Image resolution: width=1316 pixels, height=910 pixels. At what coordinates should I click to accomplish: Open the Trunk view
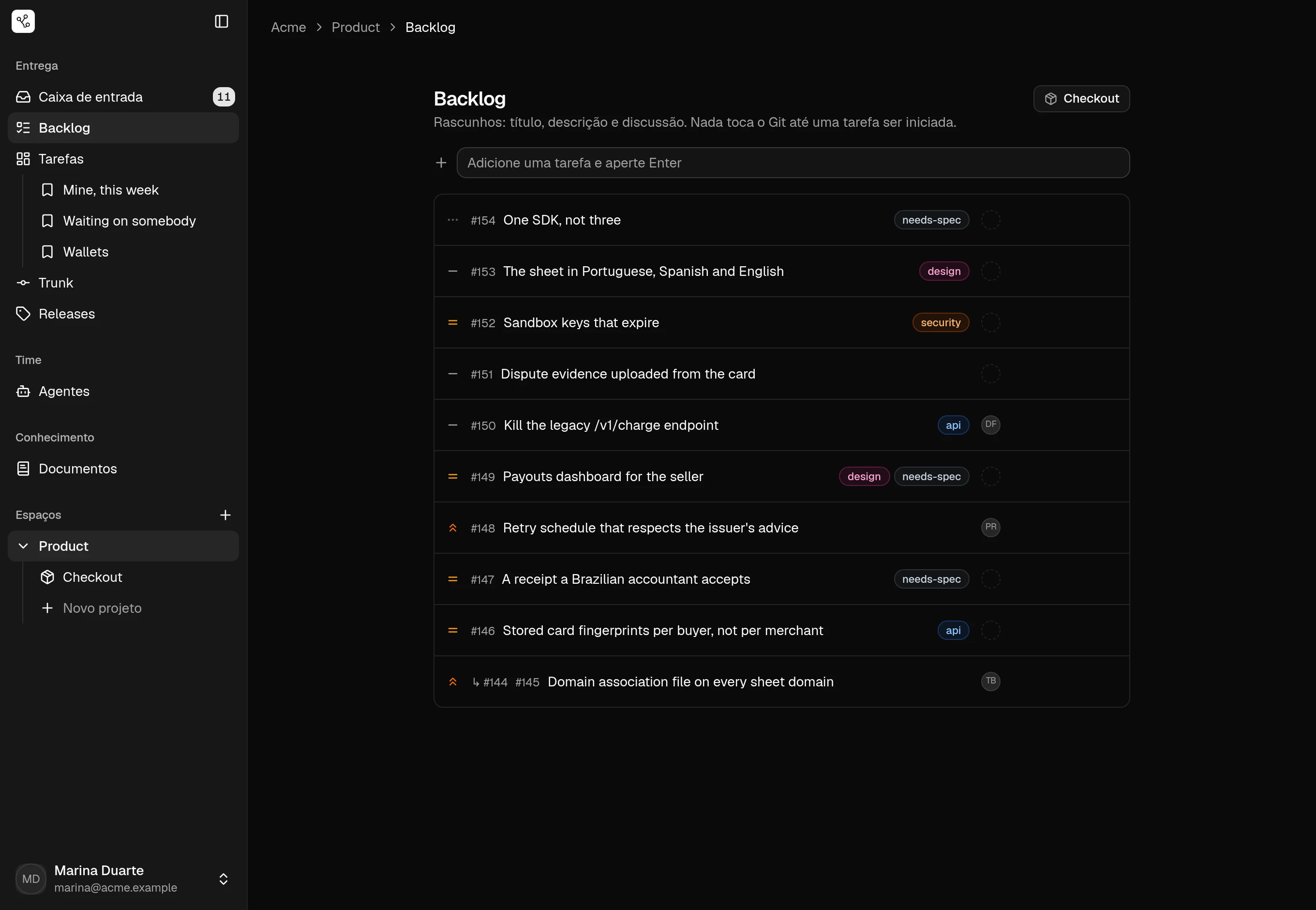point(123,283)
